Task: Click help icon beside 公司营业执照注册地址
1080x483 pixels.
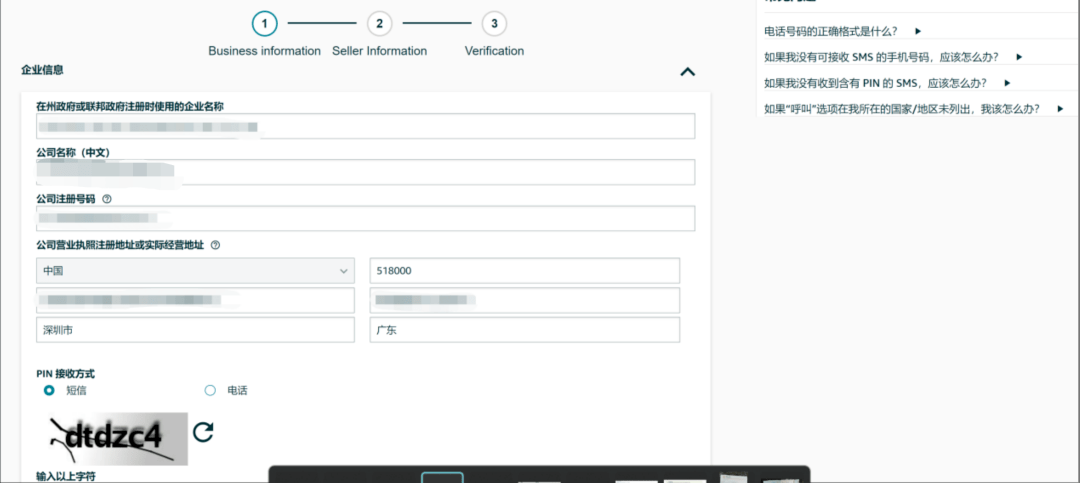Action: (215, 245)
